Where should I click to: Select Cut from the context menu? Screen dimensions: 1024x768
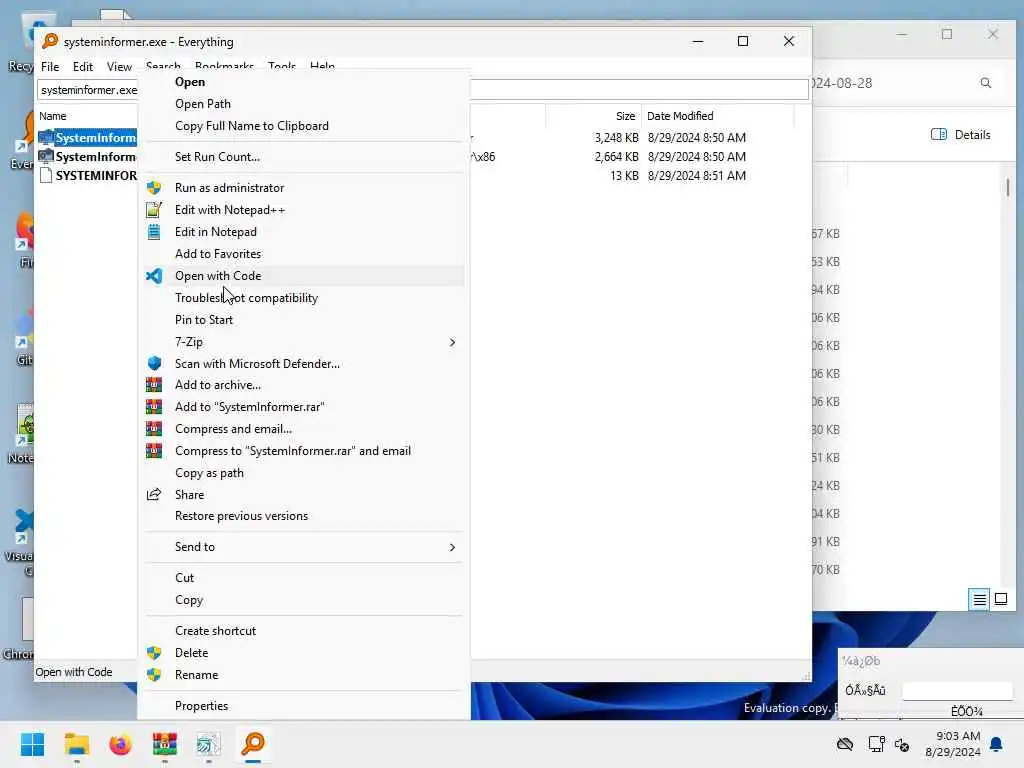(x=184, y=578)
